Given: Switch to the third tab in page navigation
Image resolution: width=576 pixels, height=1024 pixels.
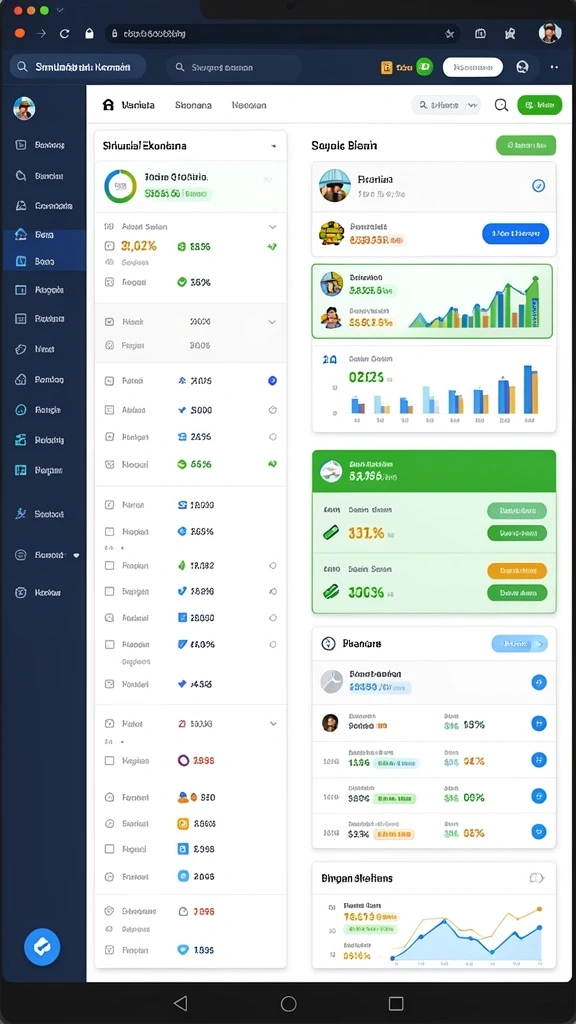Looking at the screenshot, I should click(x=249, y=104).
